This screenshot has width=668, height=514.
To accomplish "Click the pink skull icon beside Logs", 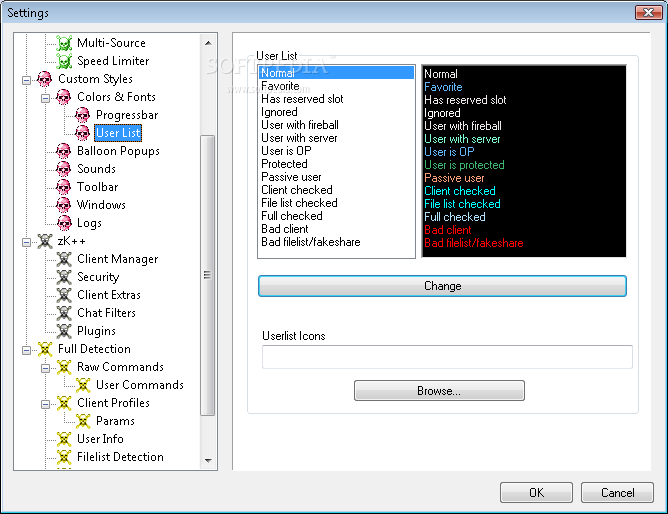I will (64, 223).
